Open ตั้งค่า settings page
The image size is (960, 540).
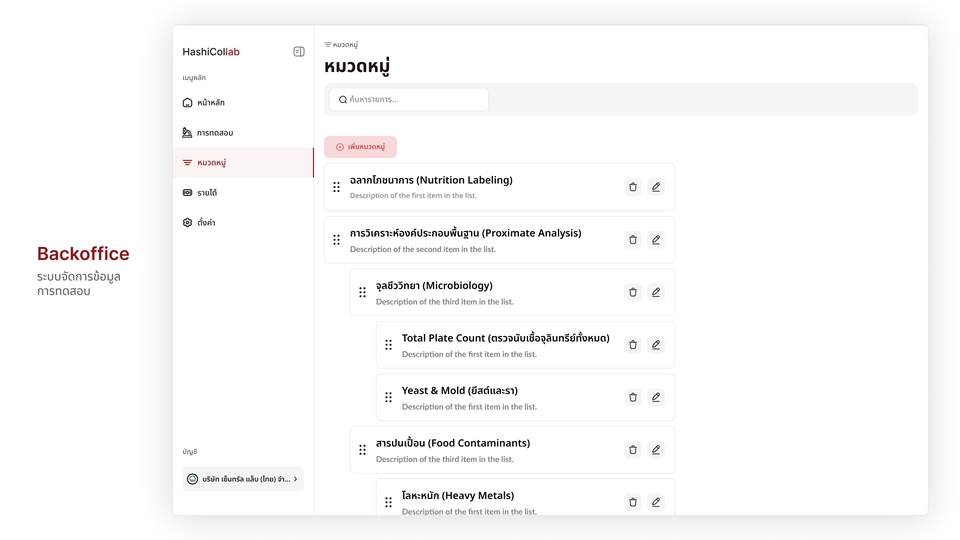pyautogui.click(x=205, y=223)
